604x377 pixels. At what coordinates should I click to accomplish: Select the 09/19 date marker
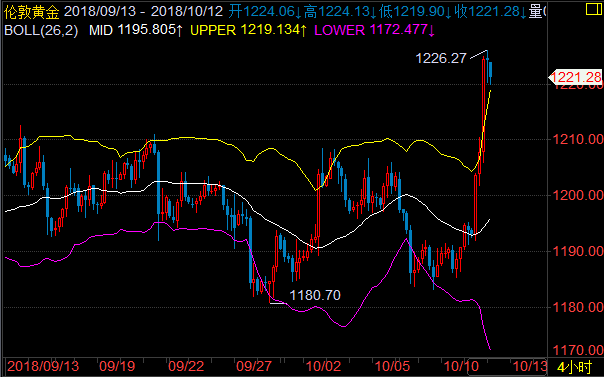pos(117,366)
